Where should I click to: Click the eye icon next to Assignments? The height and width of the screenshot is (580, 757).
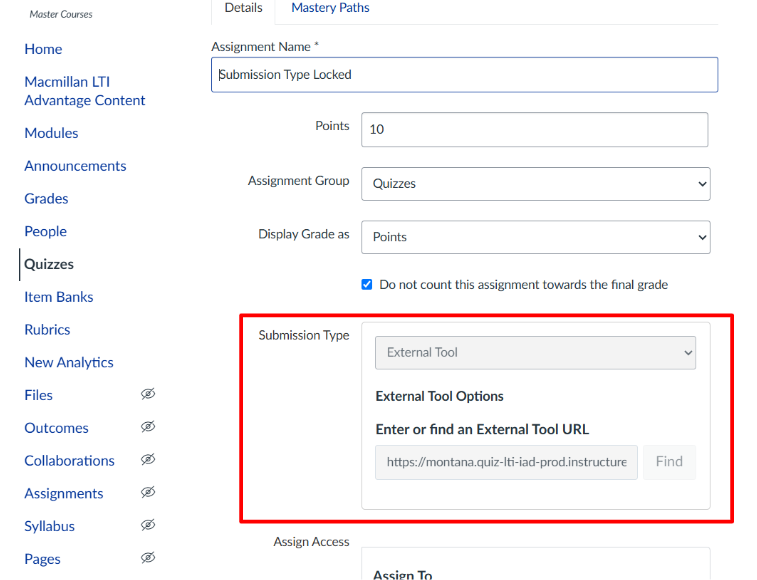[x=148, y=493]
